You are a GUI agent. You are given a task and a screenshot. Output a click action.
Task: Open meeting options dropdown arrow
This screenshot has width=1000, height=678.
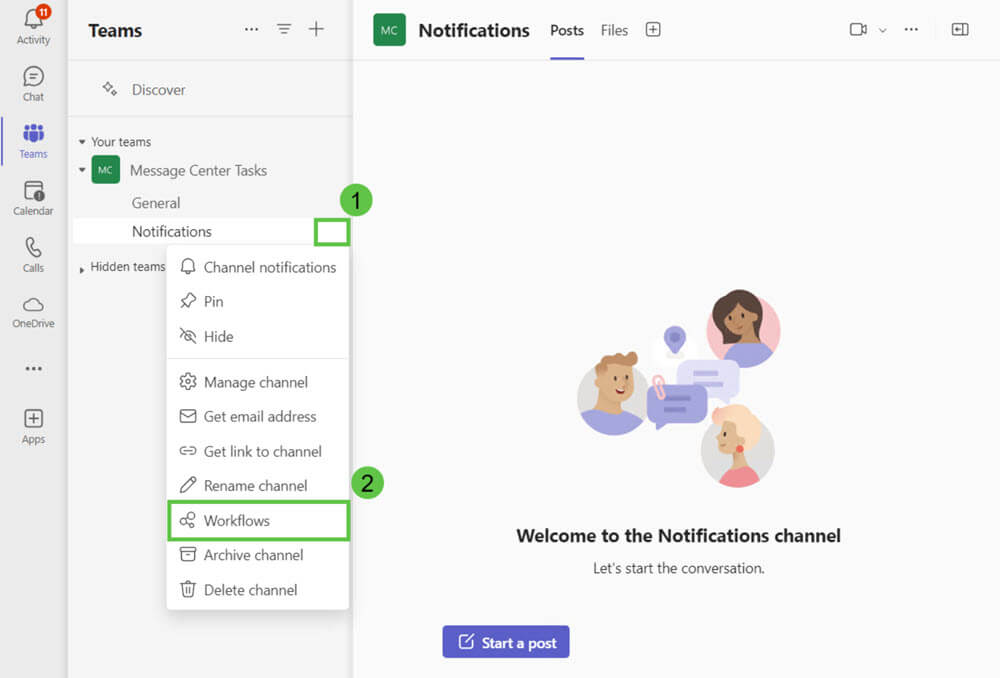click(883, 30)
